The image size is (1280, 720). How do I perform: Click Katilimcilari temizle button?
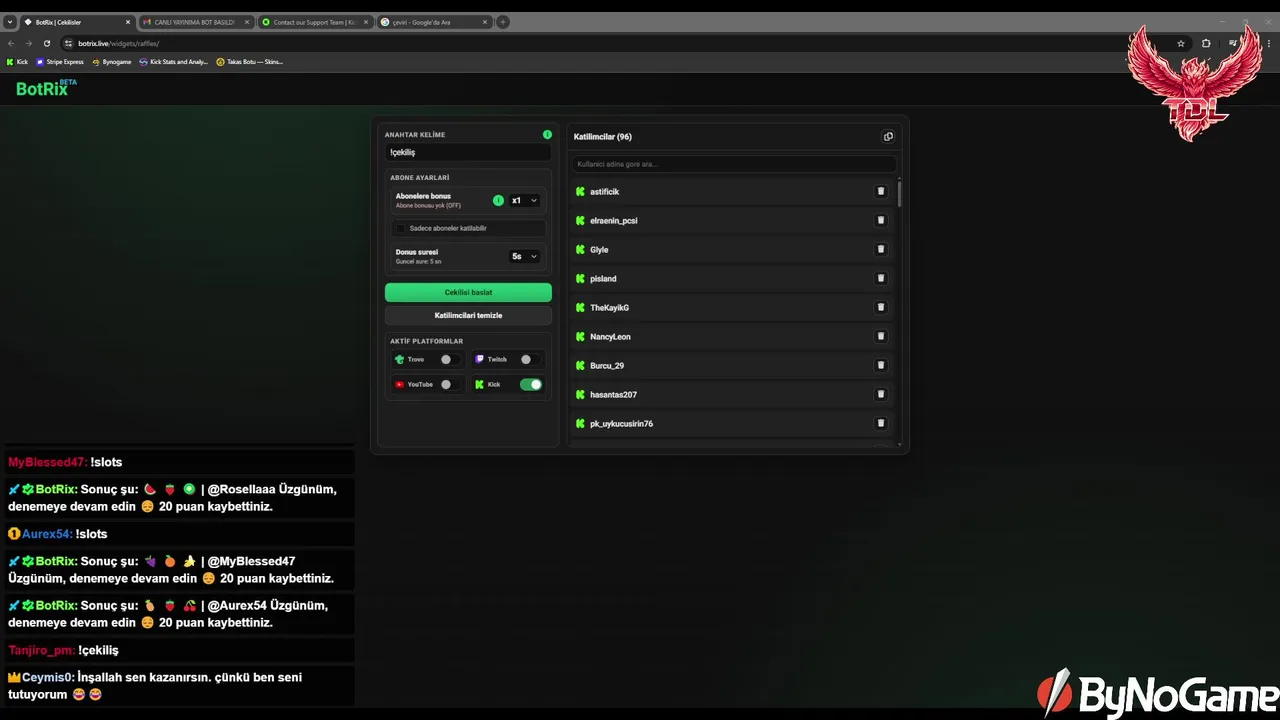[468, 315]
